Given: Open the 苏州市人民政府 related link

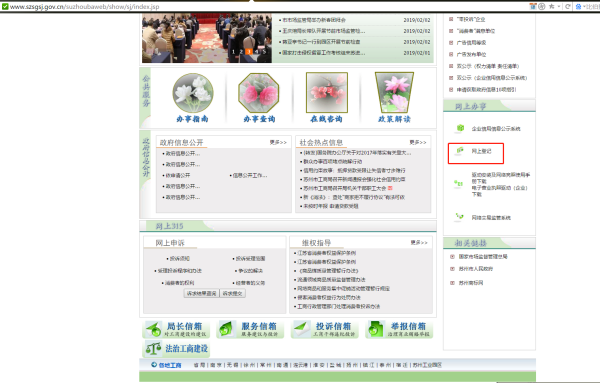Looking at the screenshot, I should 476,269.
